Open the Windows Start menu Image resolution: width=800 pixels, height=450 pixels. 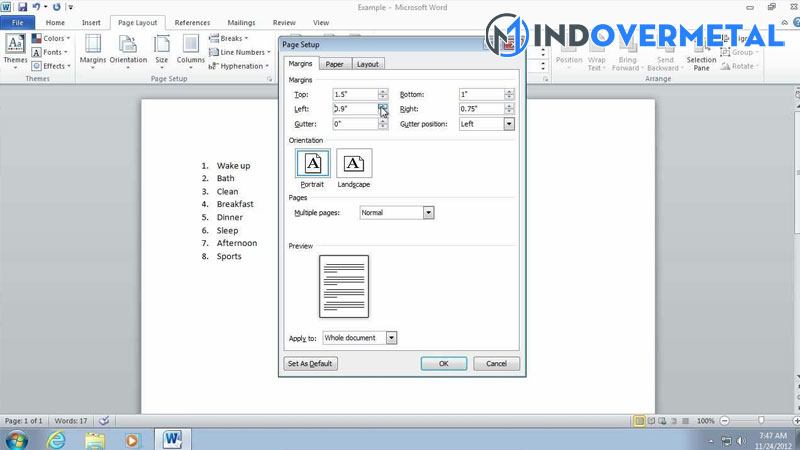tap(16, 439)
